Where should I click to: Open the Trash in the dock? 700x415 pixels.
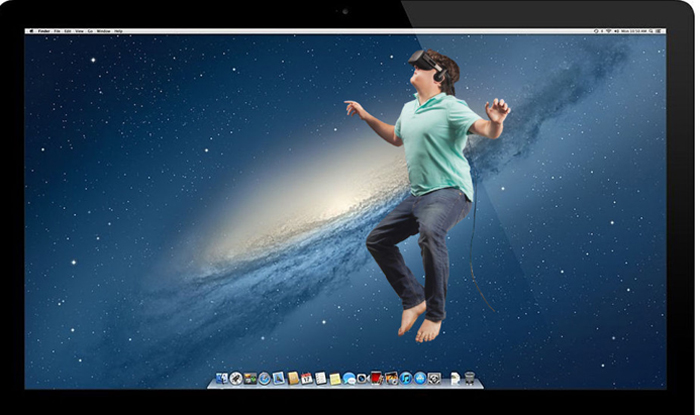[x=469, y=378]
